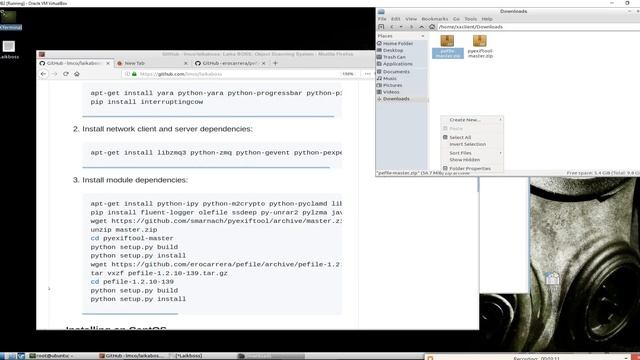
Task: Choose Invert Selection in context menu
Action: pyautogui.click(x=472, y=144)
